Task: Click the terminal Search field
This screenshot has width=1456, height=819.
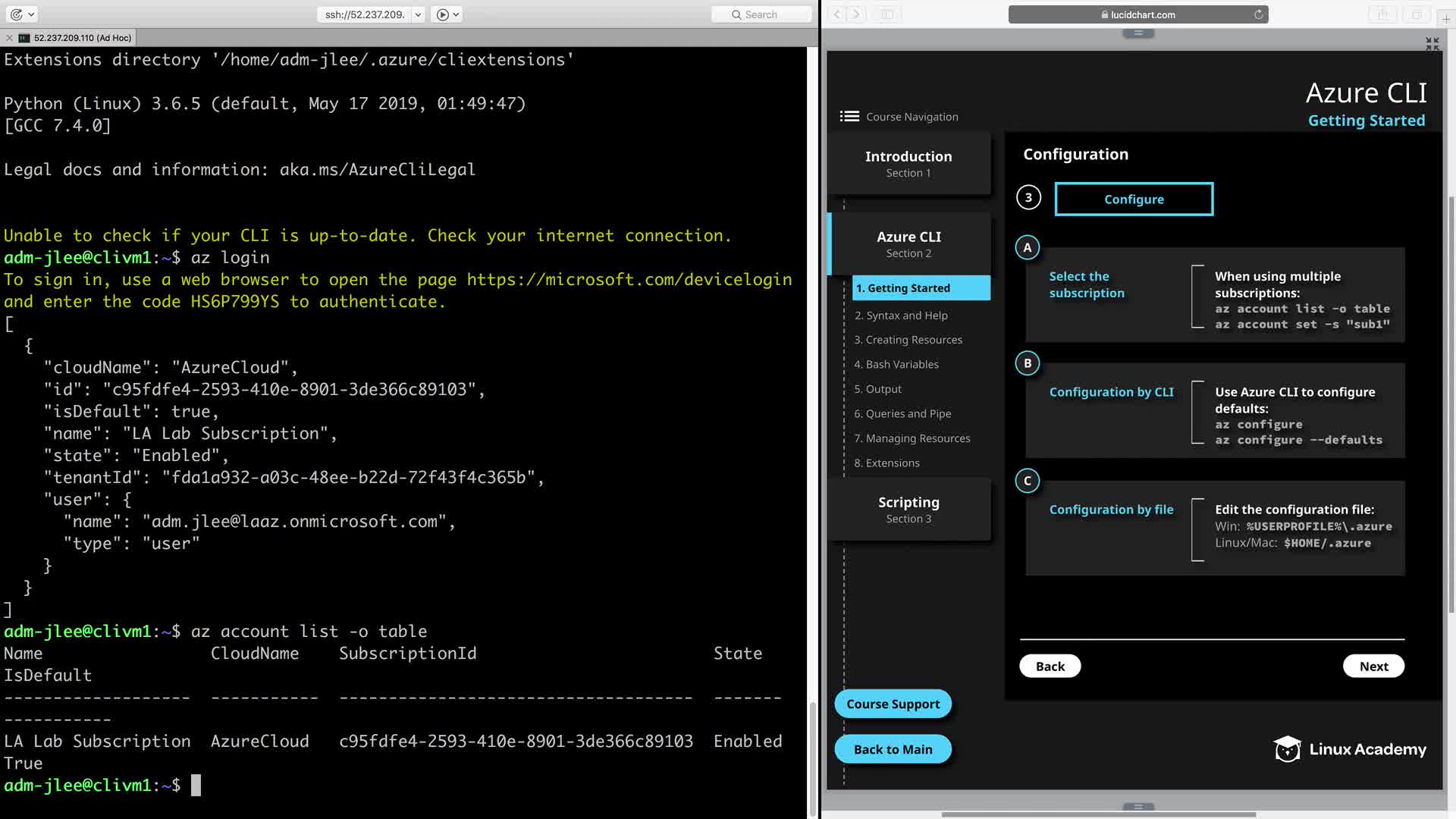Action: 761,14
